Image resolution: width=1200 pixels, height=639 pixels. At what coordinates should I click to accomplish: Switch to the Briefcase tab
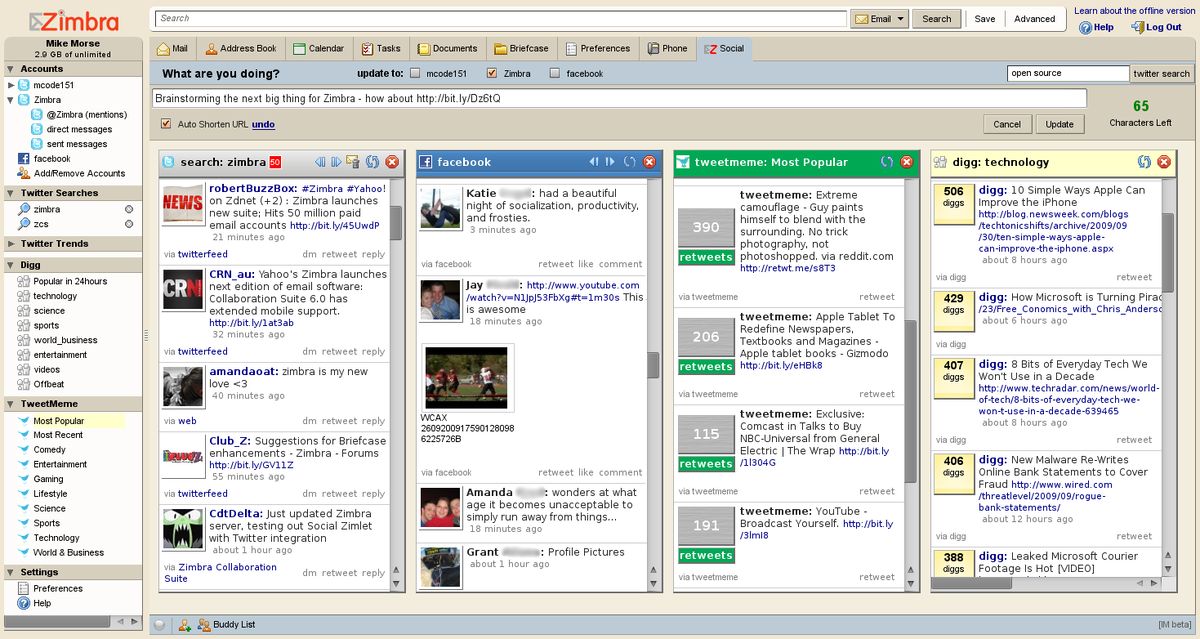point(521,48)
